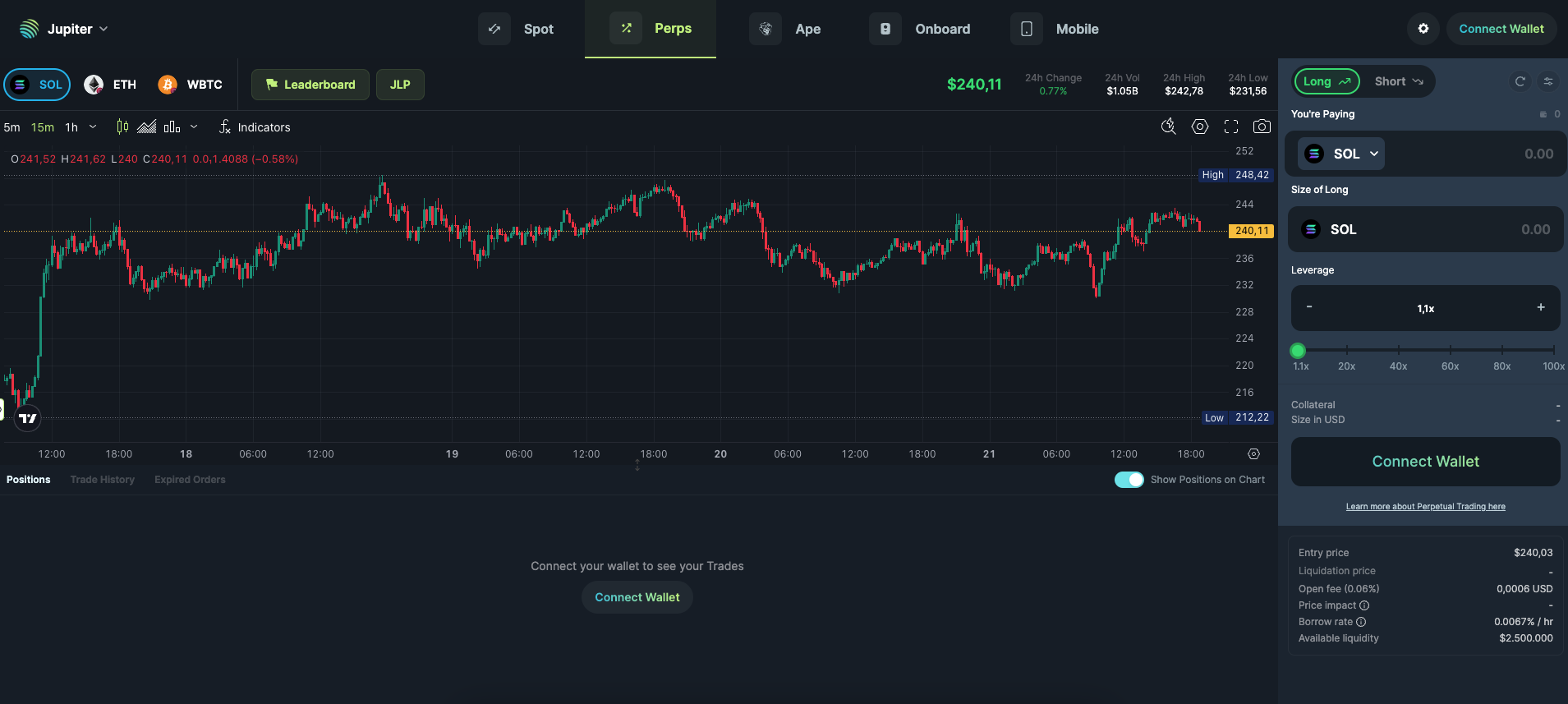
Task: Click the Spot swap icon
Action: 494,29
